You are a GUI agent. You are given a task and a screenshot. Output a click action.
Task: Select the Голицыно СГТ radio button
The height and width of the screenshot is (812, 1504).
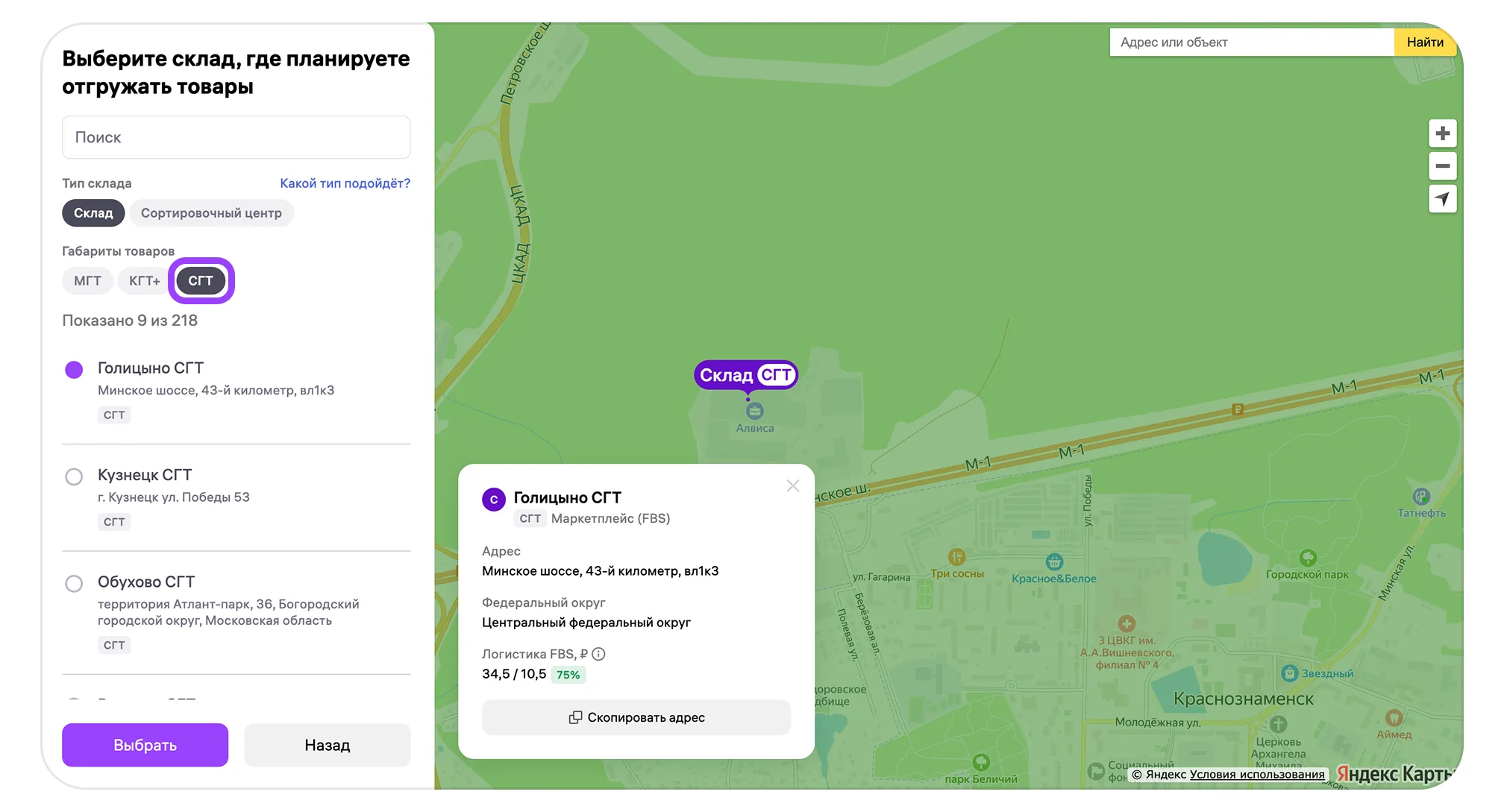pyautogui.click(x=74, y=370)
